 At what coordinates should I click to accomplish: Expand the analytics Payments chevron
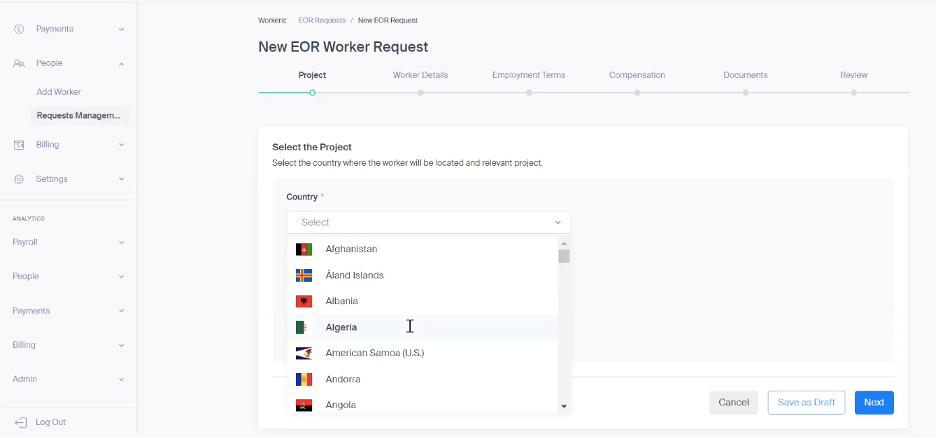[x=121, y=311]
